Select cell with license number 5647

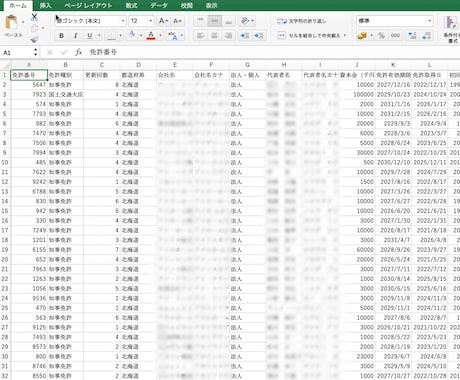pos(29,85)
